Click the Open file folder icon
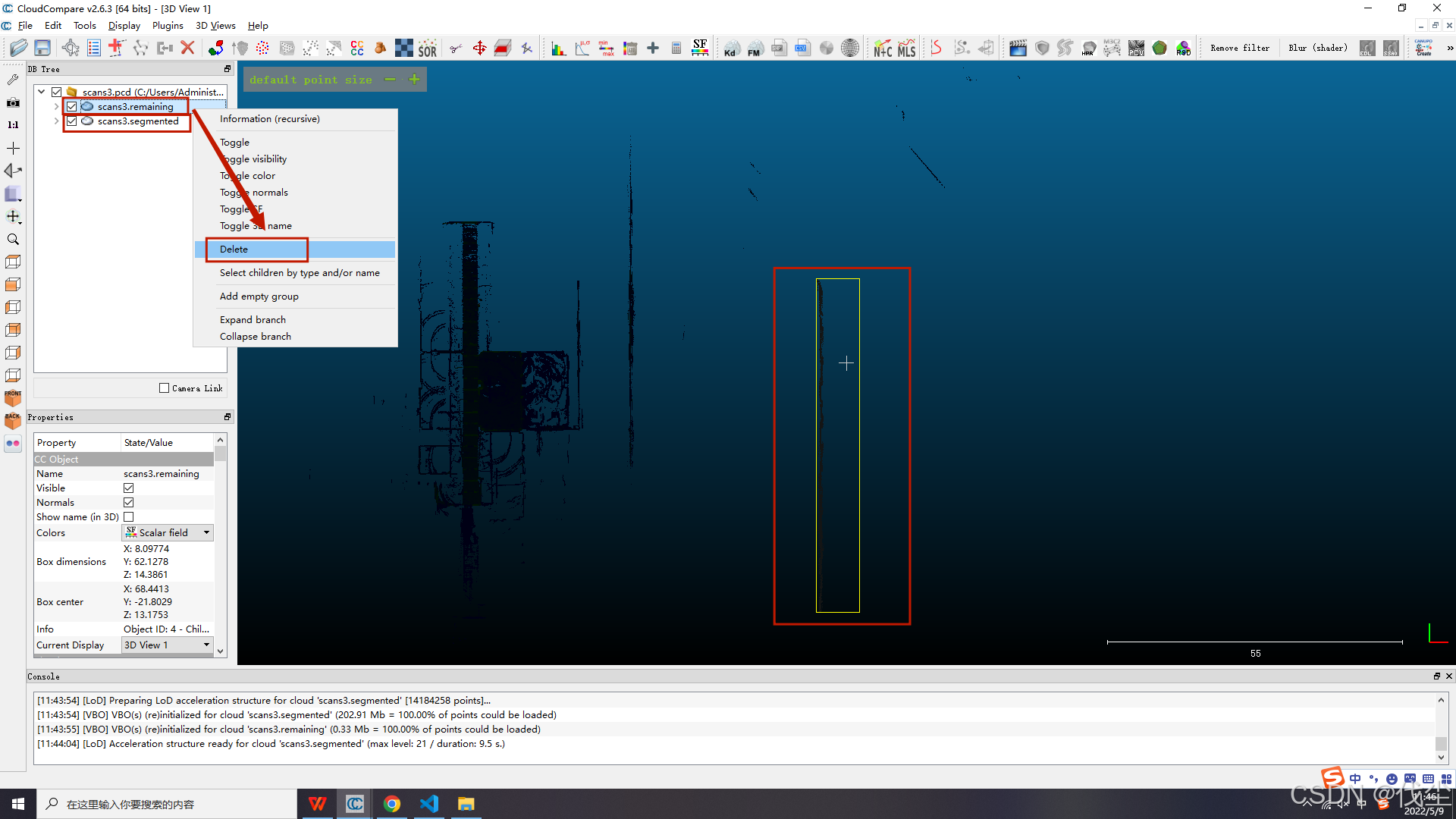The image size is (1456, 819). pyautogui.click(x=19, y=49)
